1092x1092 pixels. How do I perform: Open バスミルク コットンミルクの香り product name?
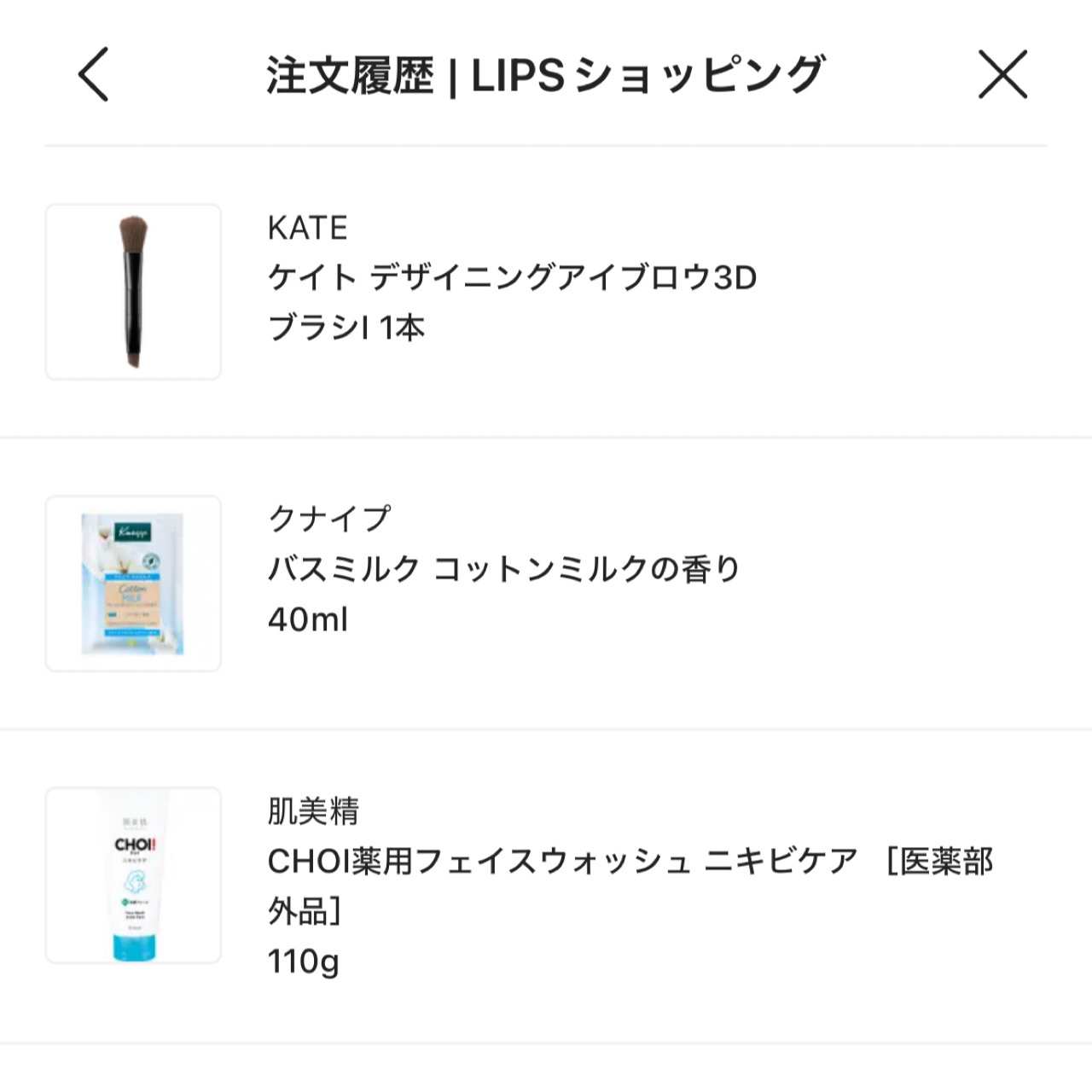click(503, 569)
